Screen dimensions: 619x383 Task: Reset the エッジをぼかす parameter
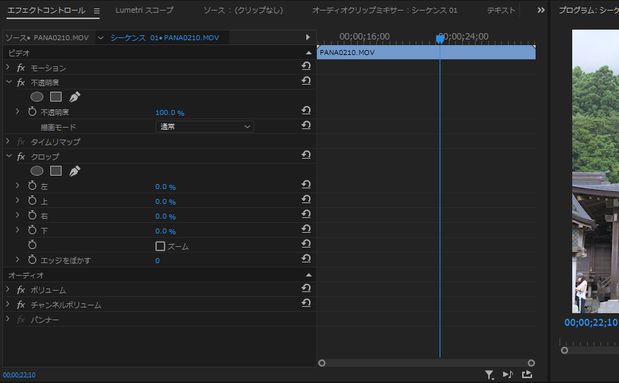306,259
